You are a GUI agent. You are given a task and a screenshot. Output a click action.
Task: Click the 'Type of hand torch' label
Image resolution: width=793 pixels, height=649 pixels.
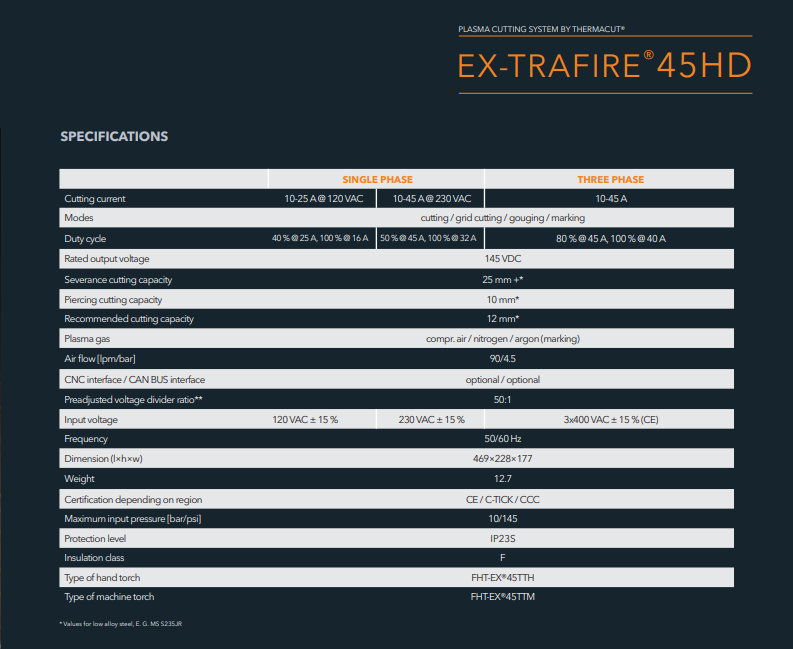coord(102,578)
